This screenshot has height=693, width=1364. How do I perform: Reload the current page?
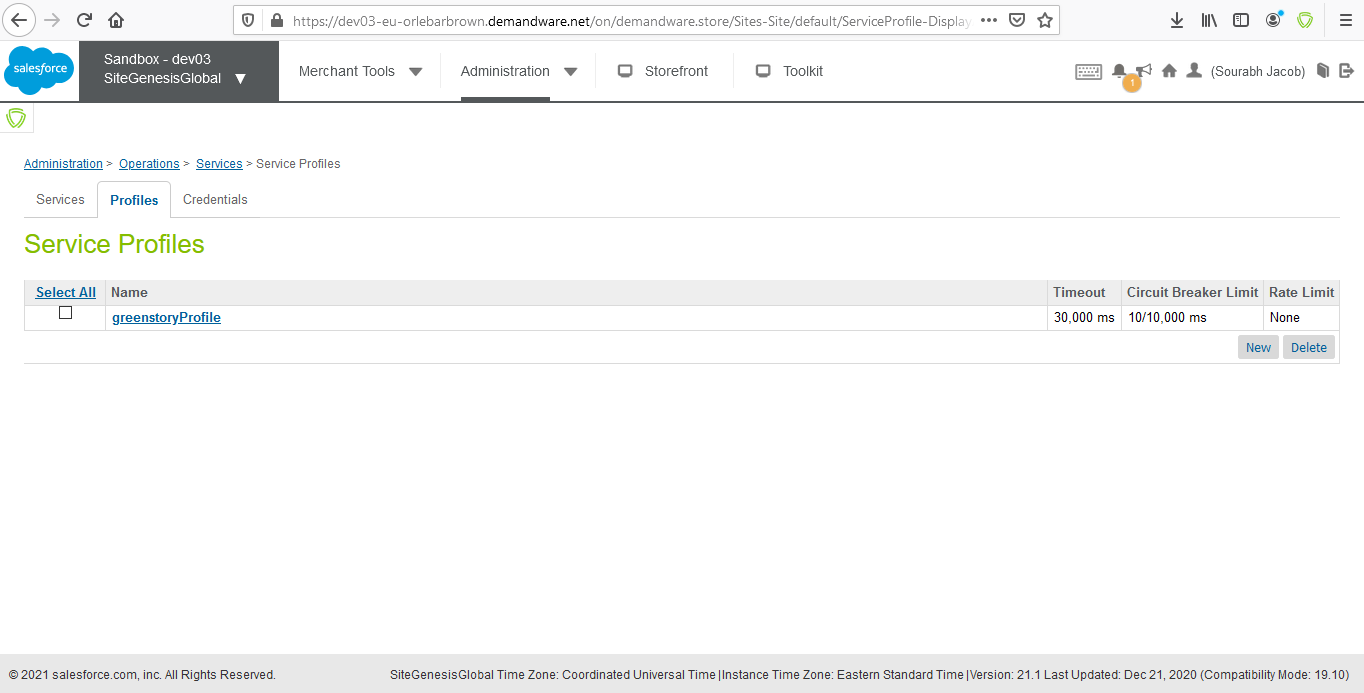pyautogui.click(x=85, y=20)
